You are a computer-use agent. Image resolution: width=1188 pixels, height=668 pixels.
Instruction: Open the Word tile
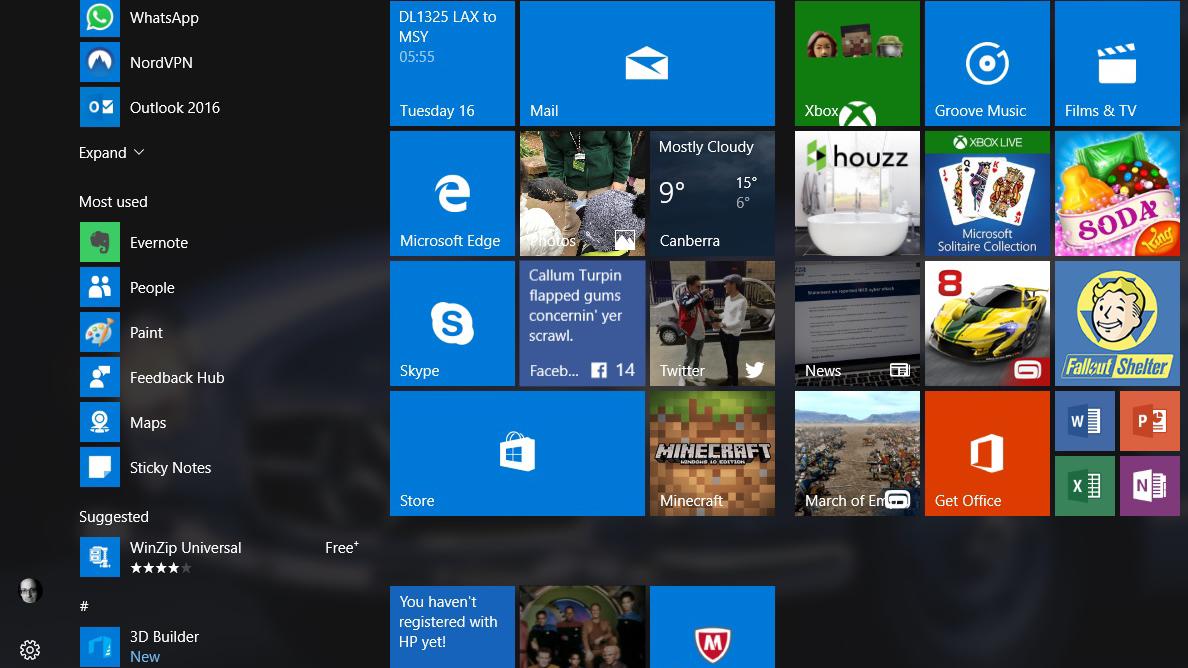tap(1084, 421)
